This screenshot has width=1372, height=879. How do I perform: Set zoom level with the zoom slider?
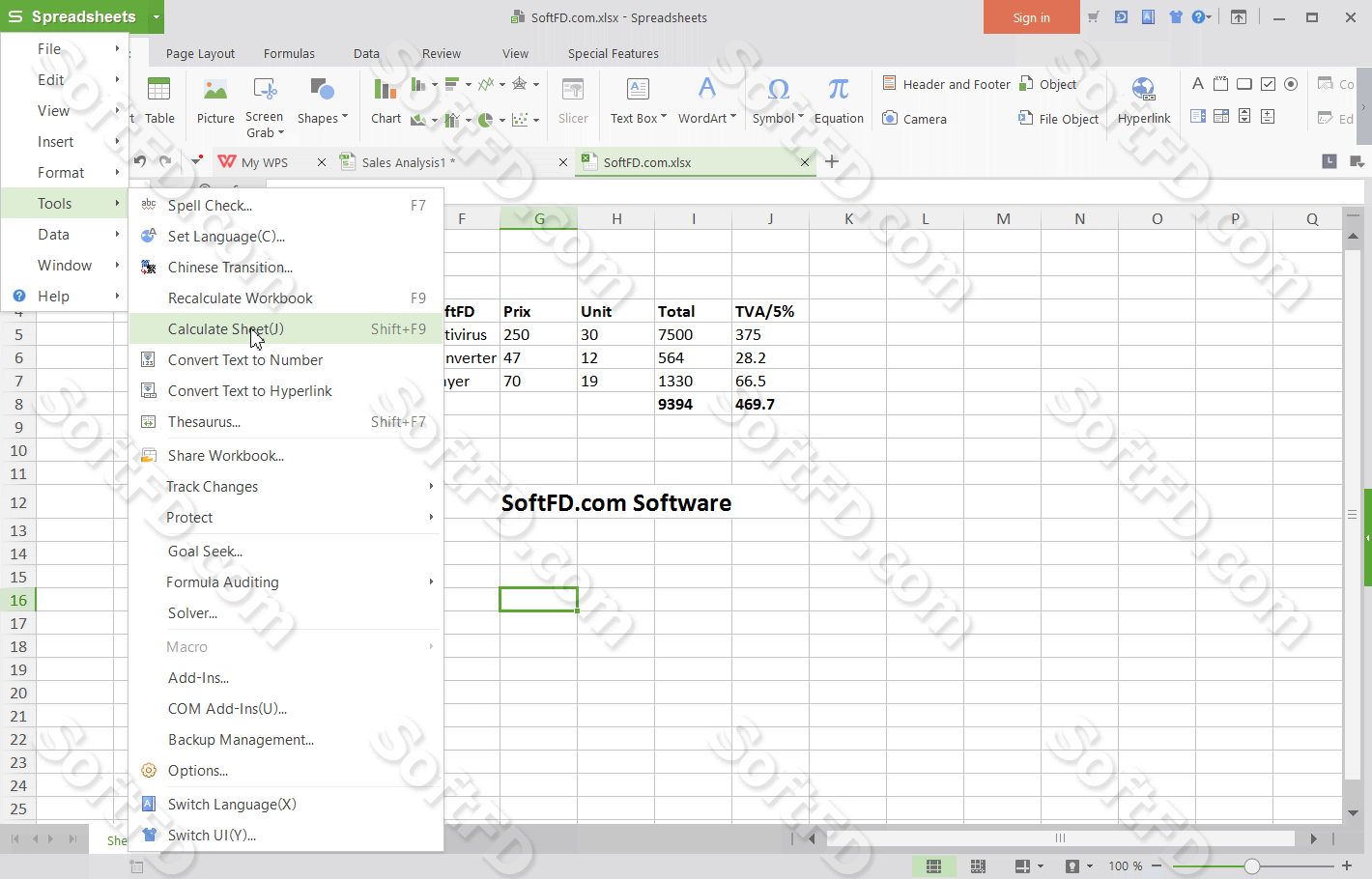click(1252, 866)
